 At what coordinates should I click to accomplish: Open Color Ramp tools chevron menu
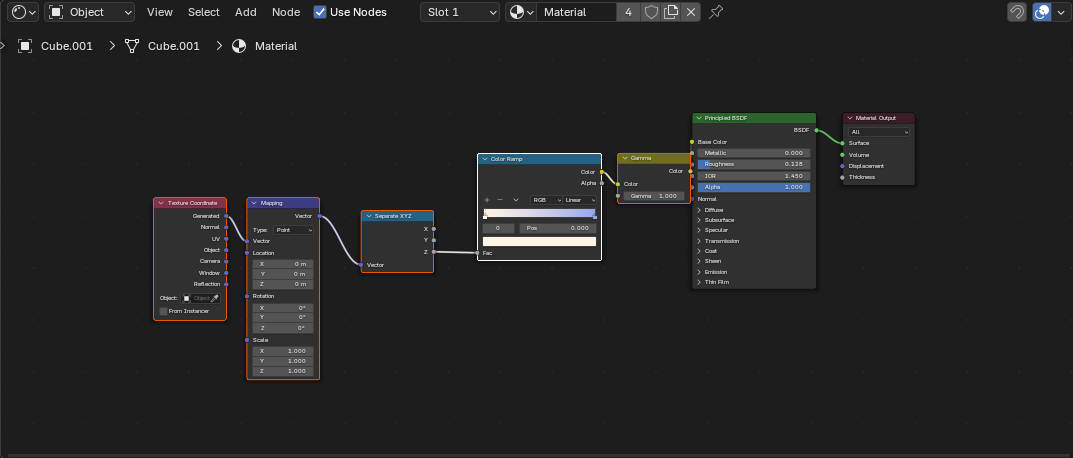[x=515, y=200]
